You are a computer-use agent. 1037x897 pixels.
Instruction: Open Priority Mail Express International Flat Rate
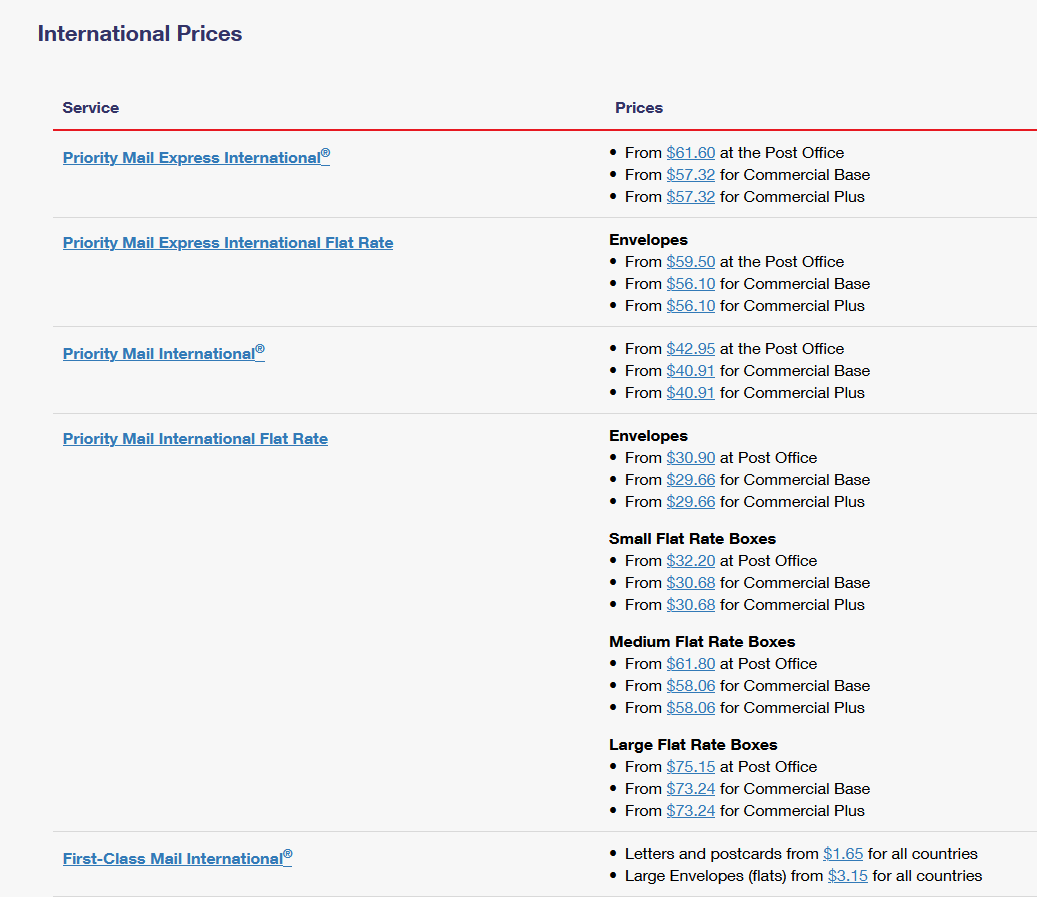click(228, 243)
